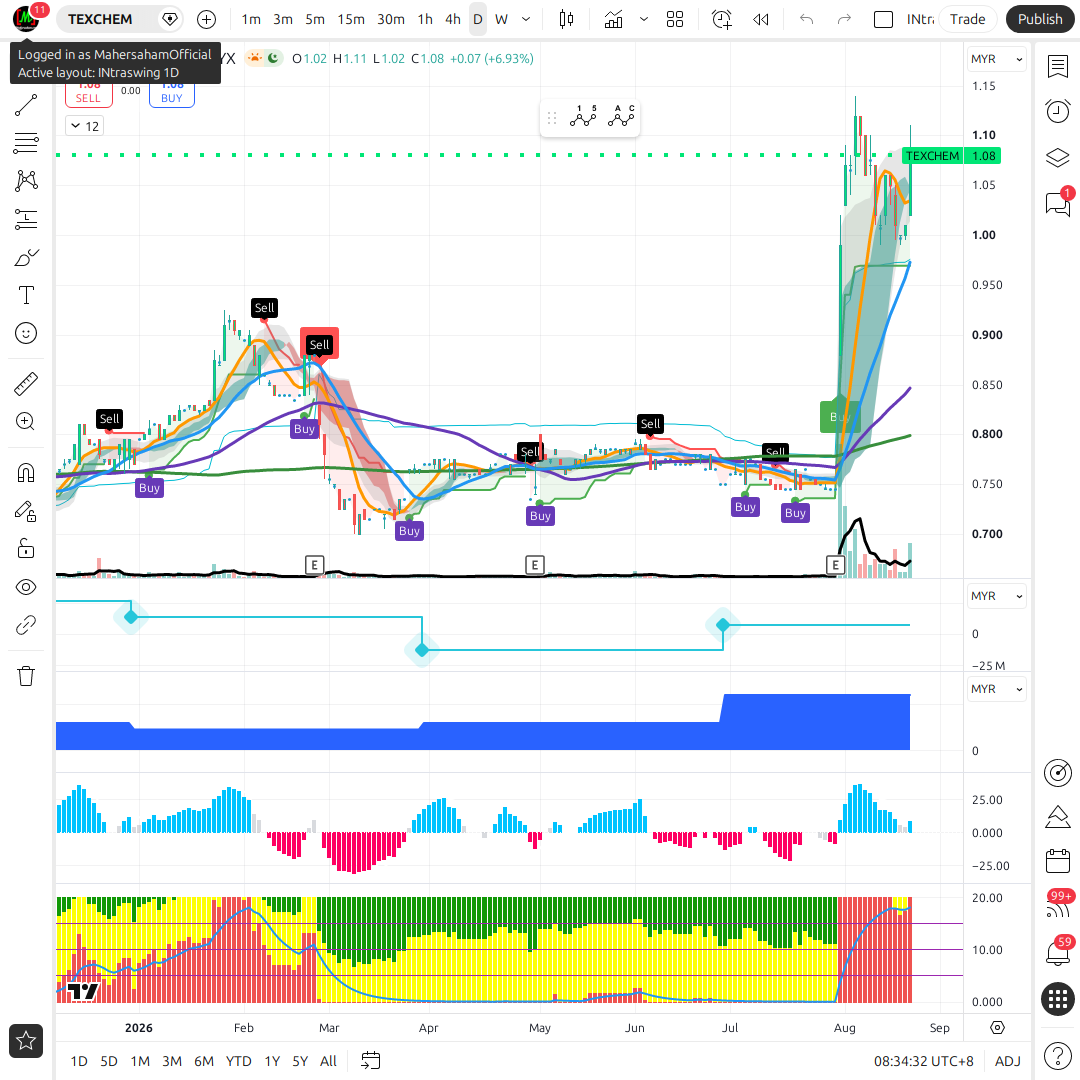Click the BUY price button

pos(172,95)
